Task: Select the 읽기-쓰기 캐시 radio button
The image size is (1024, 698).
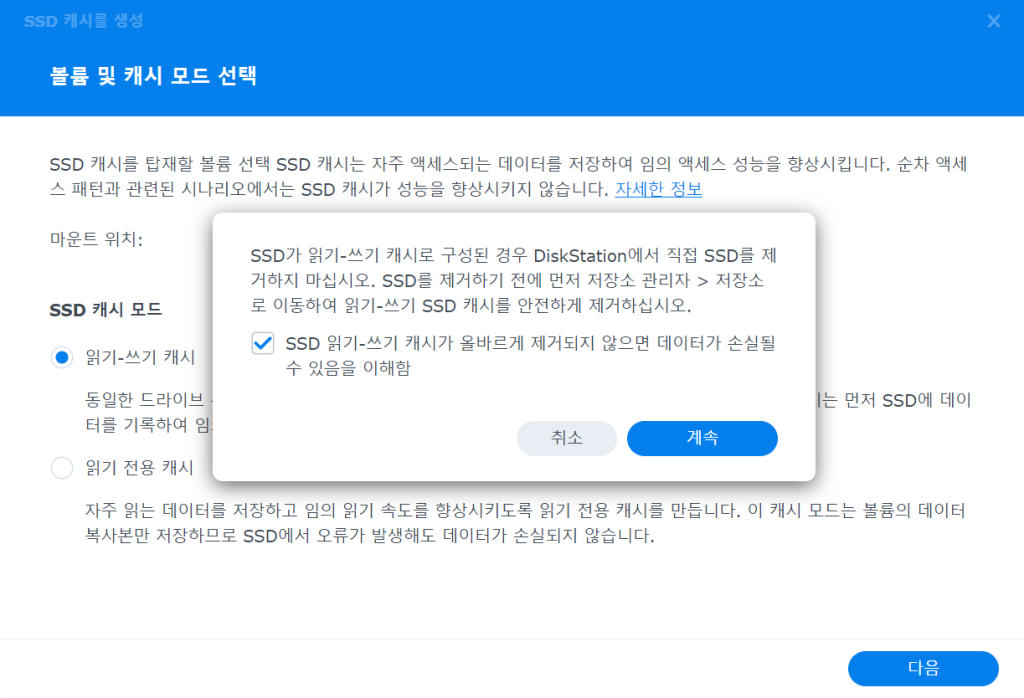Action: (x=62, y=358)
